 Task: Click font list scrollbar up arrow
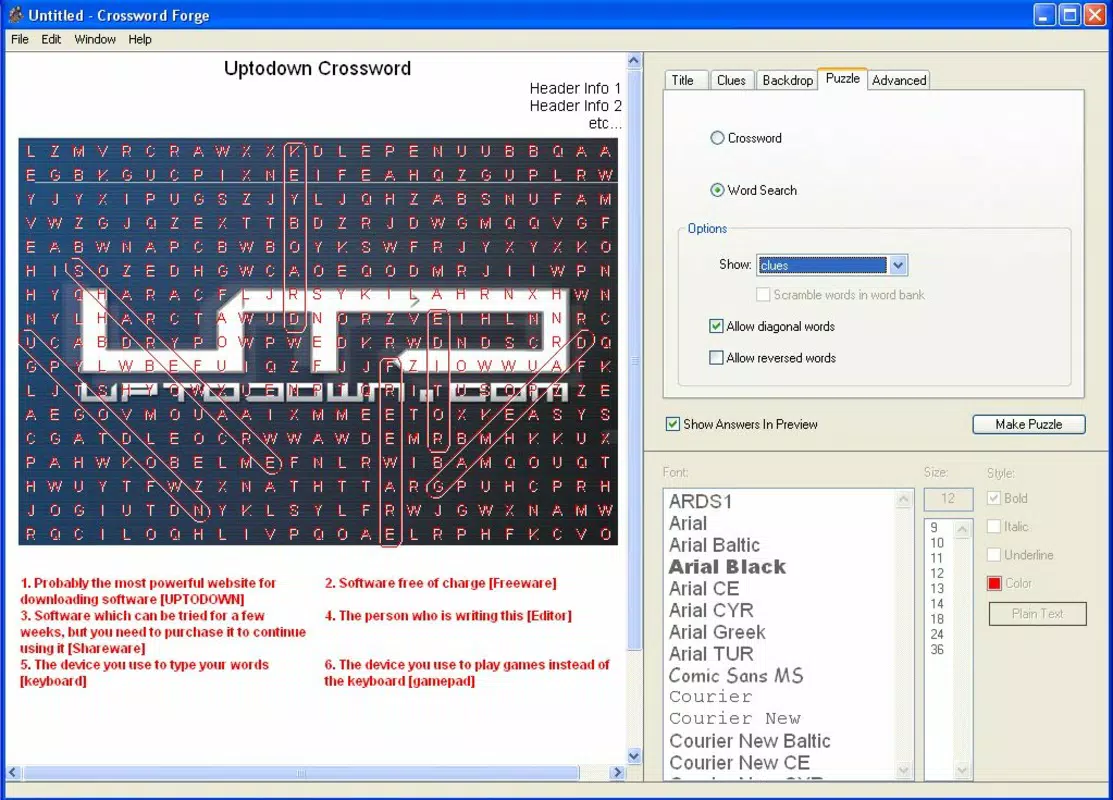(904, 499)
